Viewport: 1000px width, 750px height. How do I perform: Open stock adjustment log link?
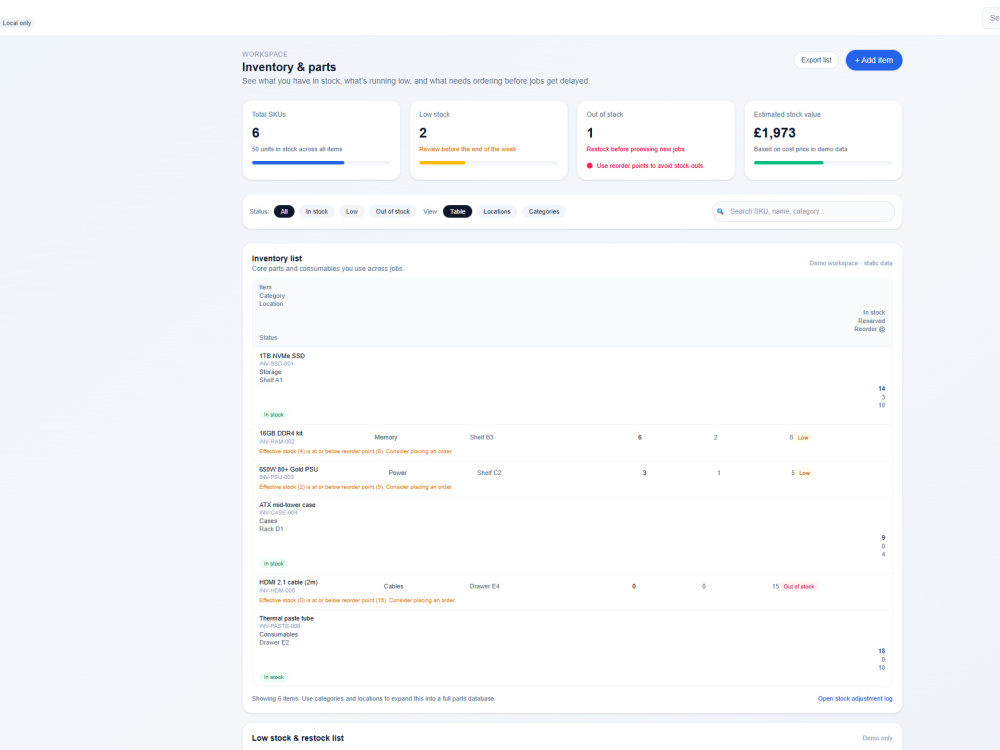point(855,698)
